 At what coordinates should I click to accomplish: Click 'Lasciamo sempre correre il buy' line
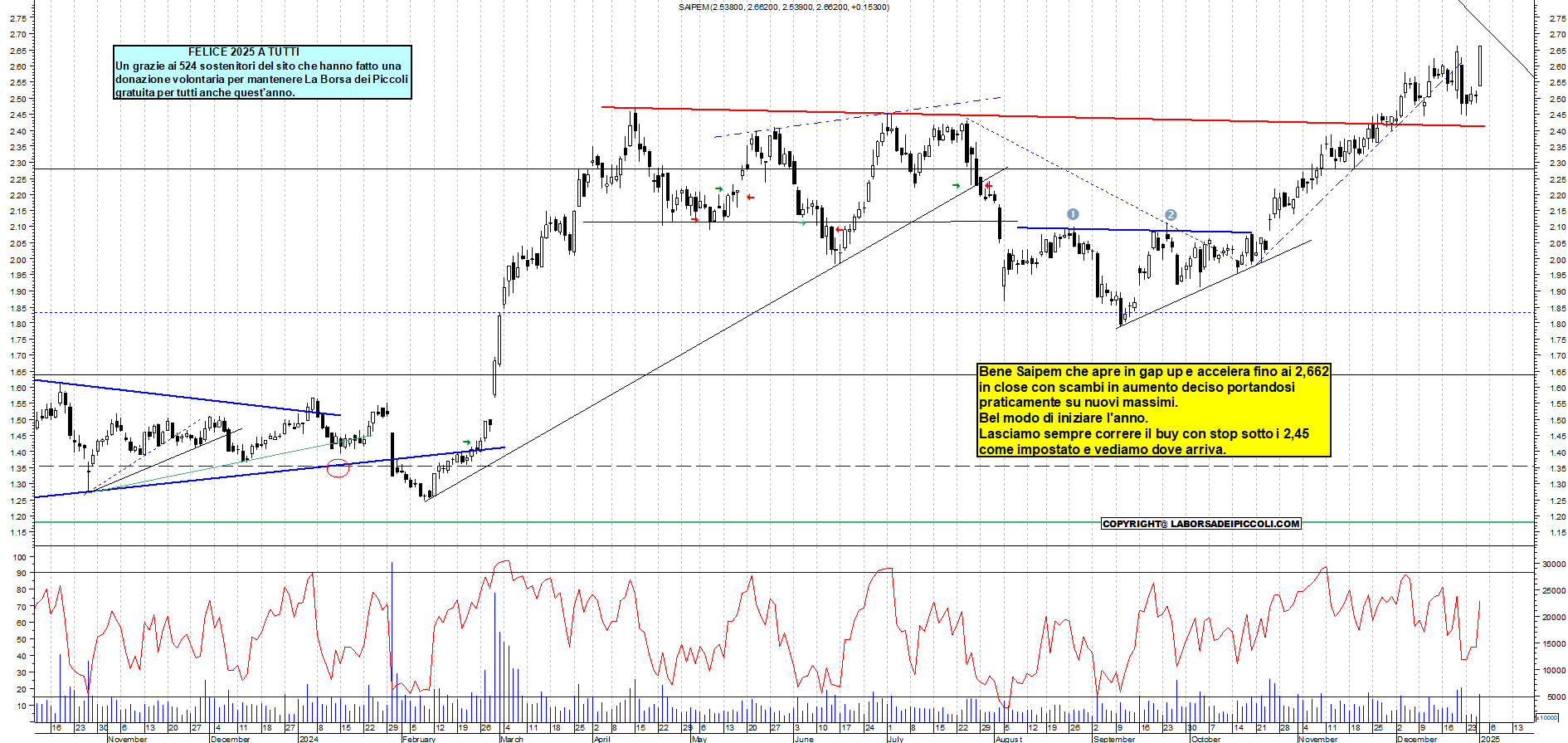[1144, 433]
